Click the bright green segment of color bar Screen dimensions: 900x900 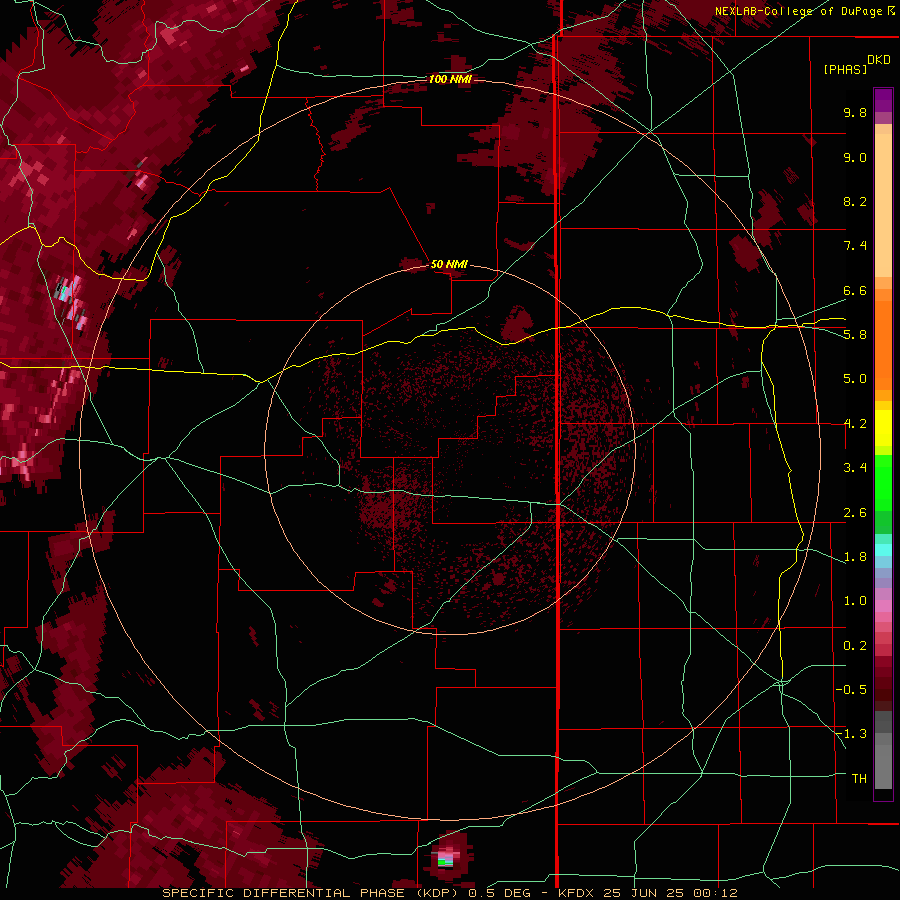(883, 482)
